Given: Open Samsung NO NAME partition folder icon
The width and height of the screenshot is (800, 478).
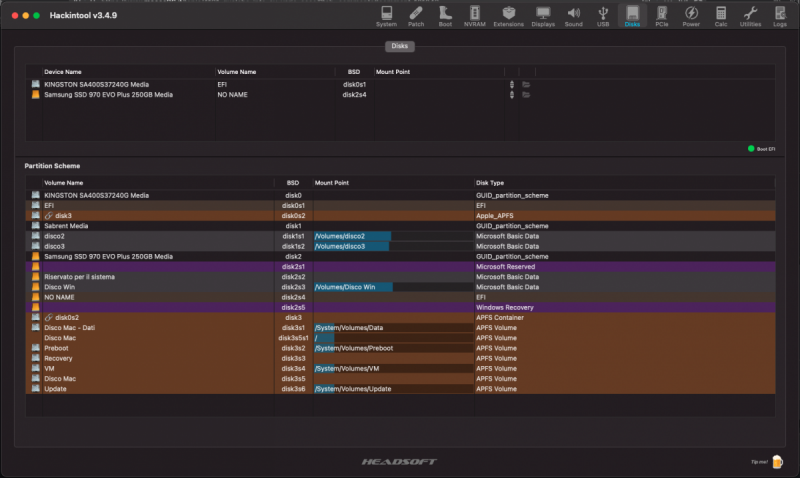Looking at the screenshot, I should click(x=525, y=95).
